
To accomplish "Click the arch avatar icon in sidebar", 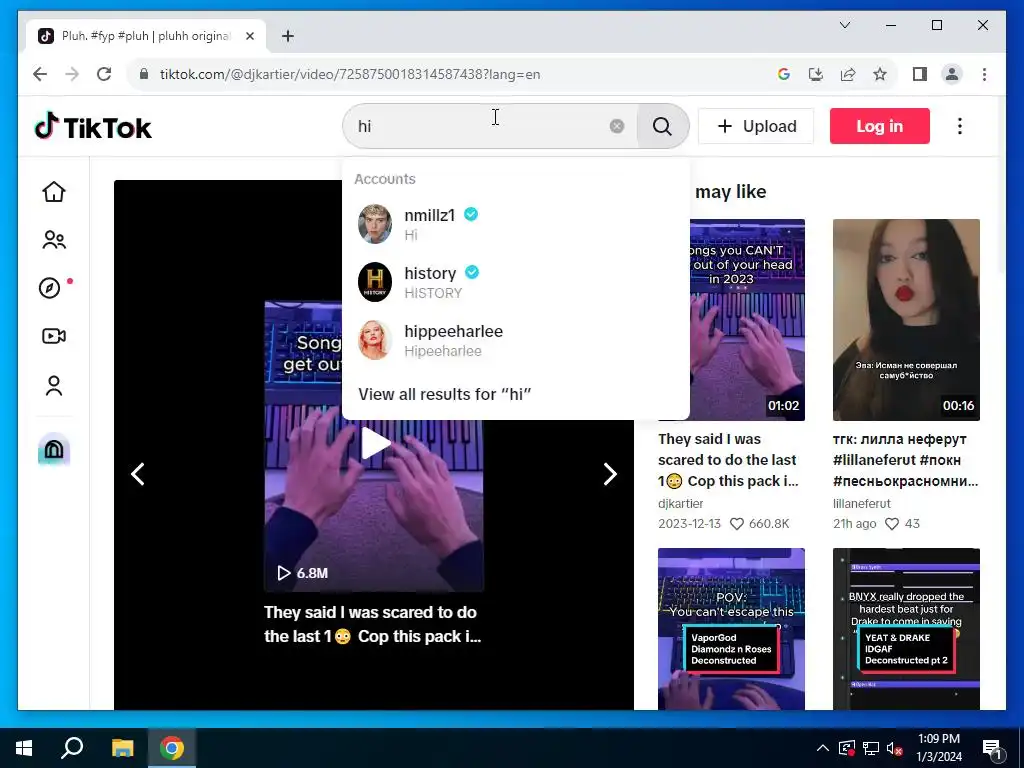I will [54, 450].
